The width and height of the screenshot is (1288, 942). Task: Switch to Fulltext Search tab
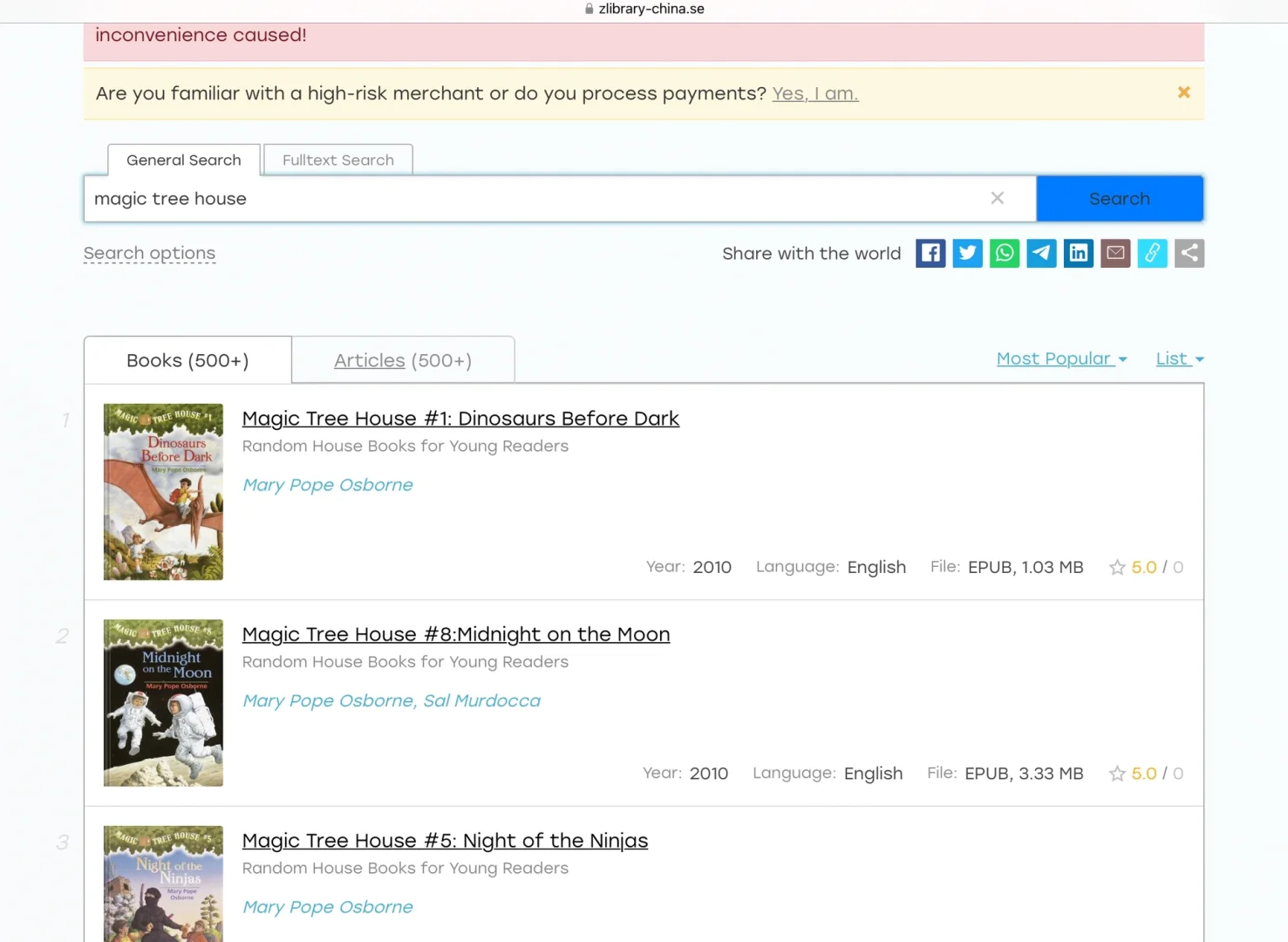(338, 160)
